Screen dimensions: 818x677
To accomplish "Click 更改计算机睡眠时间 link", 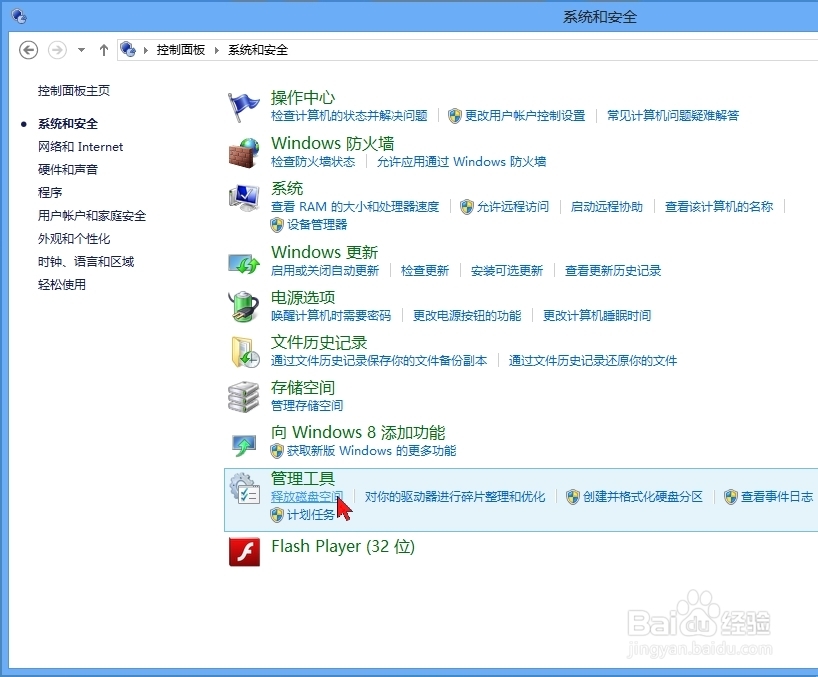I will point(597,316).
